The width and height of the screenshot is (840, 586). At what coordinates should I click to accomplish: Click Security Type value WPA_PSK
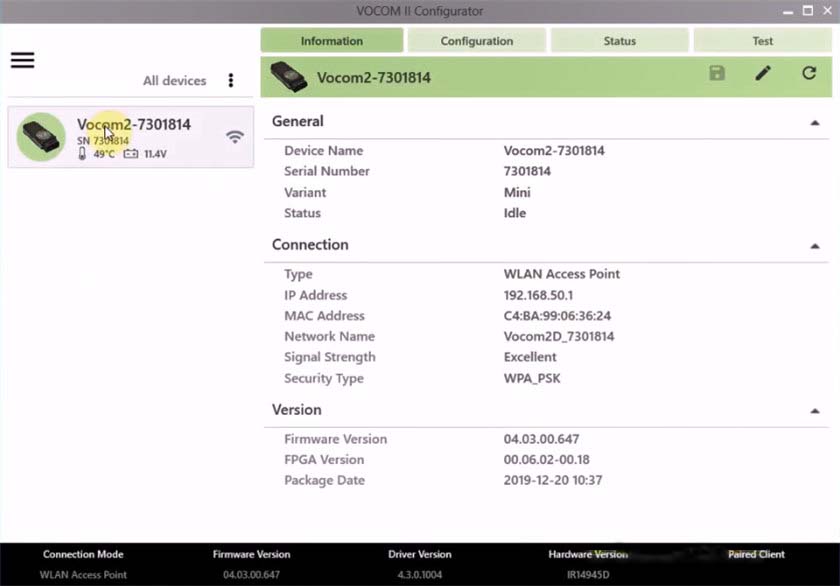532,378
